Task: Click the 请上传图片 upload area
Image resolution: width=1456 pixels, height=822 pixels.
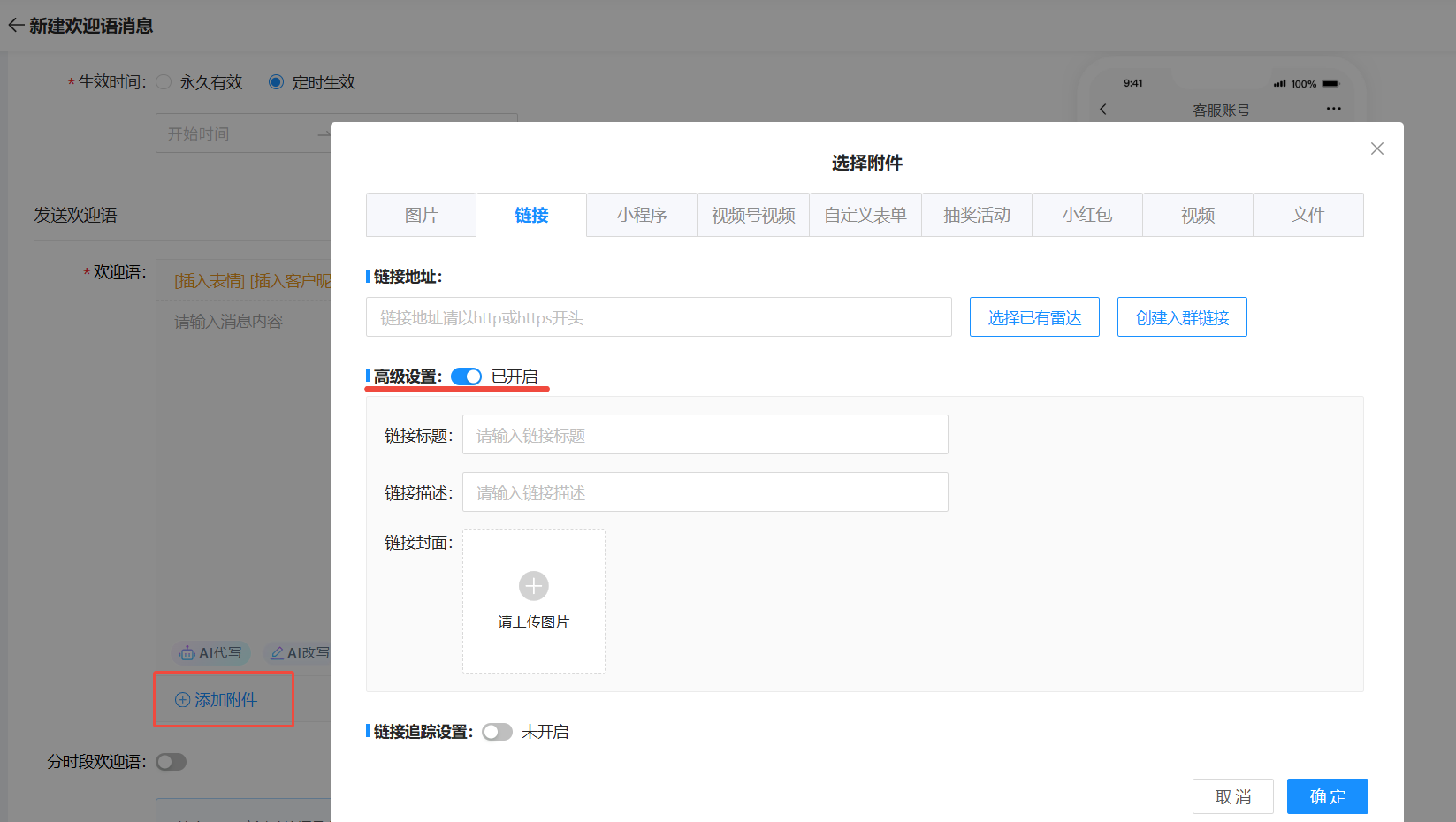Action: pos(534,602)
